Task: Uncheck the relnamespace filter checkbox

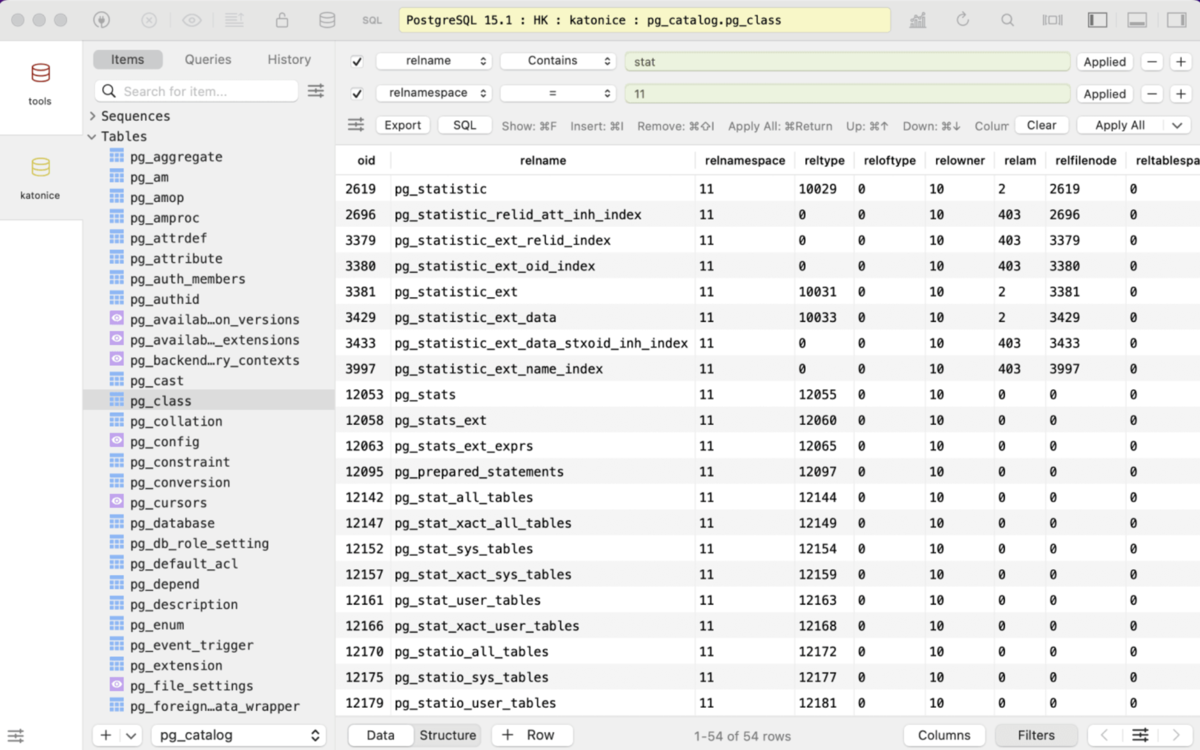Action: (x=356, y=93)
